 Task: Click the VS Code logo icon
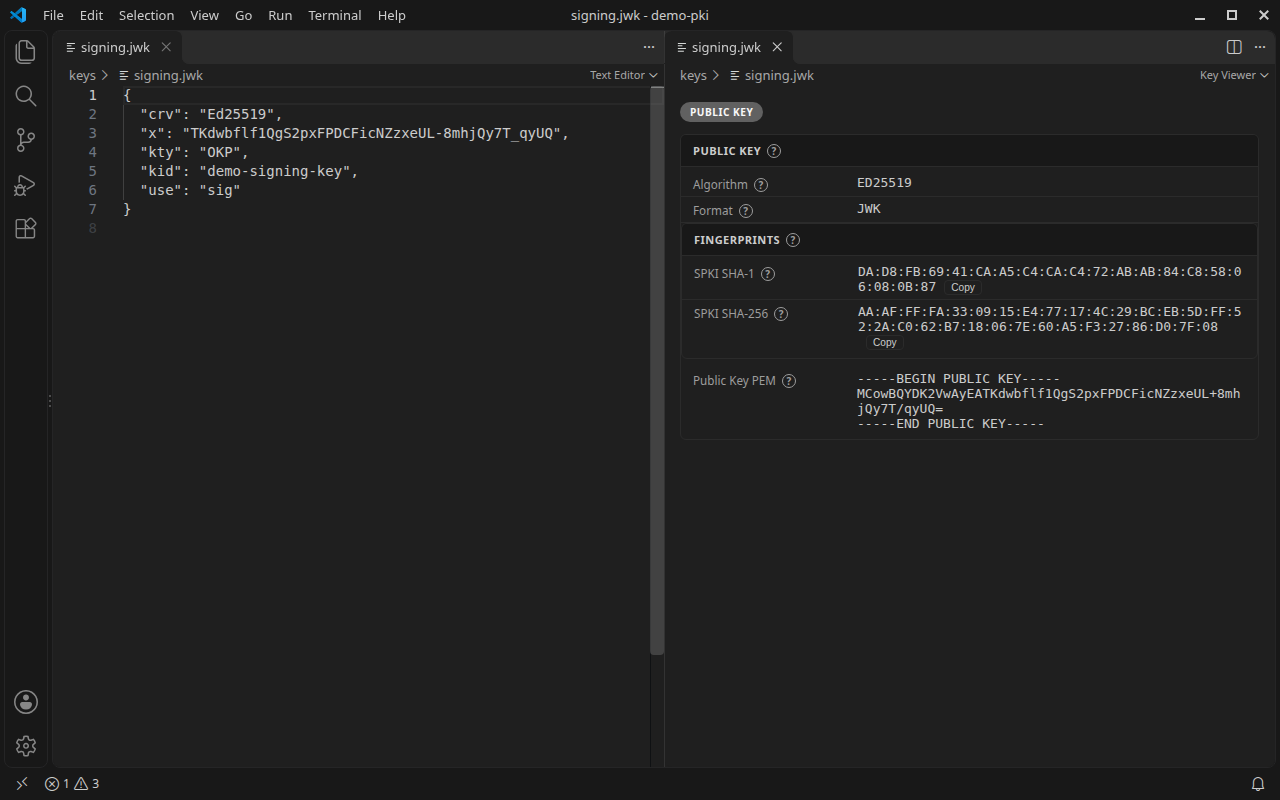18,15
